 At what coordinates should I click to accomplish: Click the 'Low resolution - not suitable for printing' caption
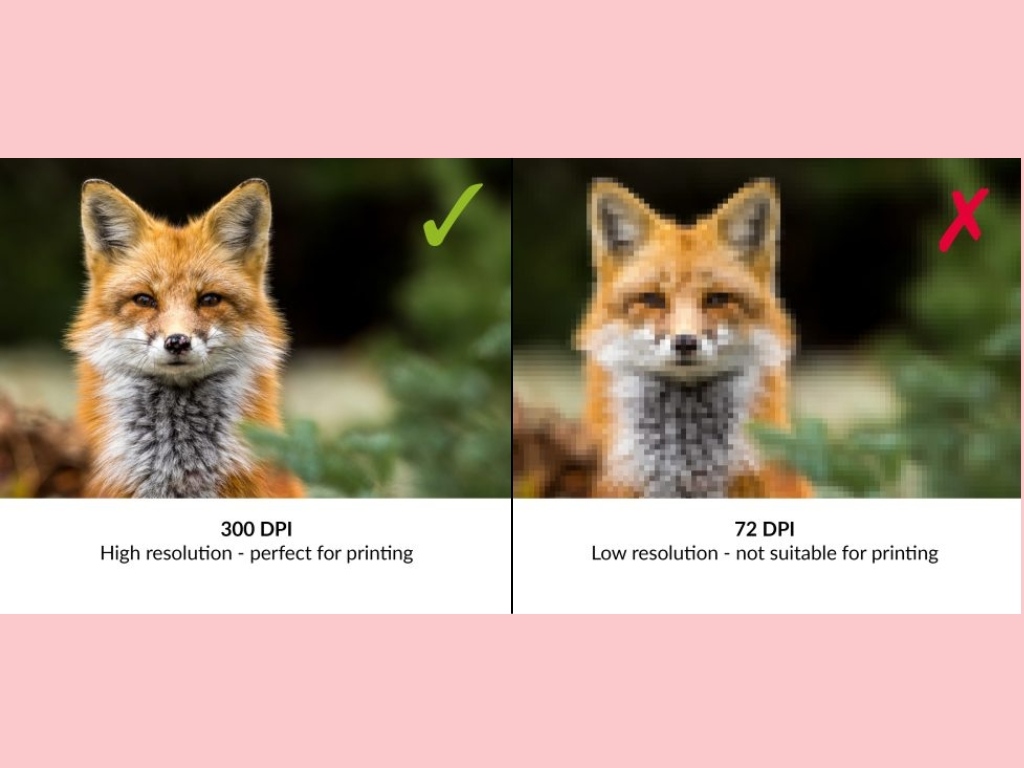[x=765, y=554]
